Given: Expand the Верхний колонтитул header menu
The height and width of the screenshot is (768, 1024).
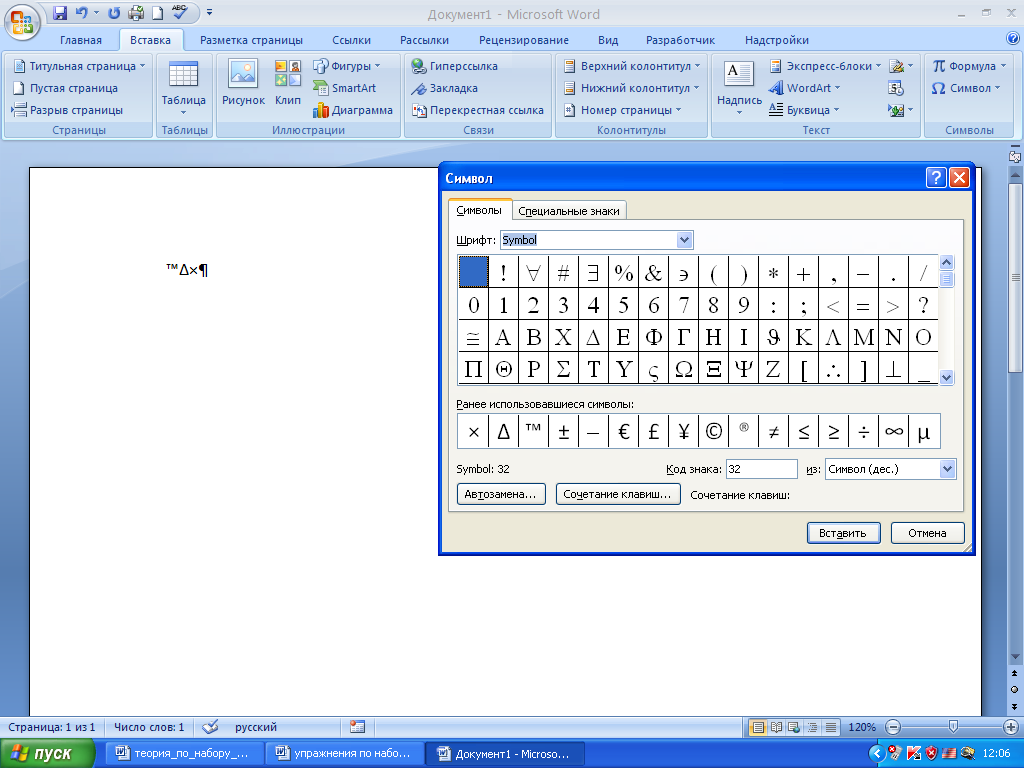Looking at the screenshot, I should pyautogui.click(x=632, y=66).
